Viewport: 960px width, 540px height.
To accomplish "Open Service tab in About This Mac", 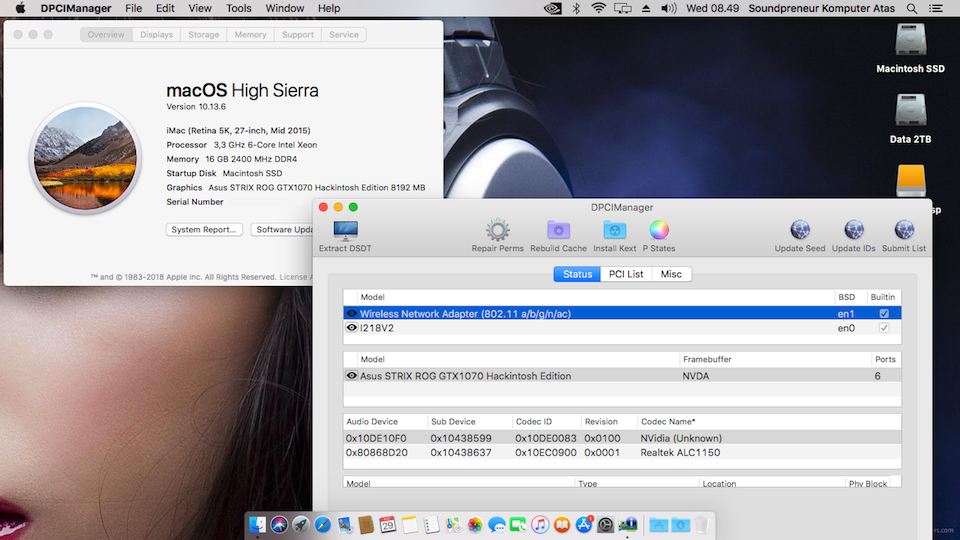I will point(343,34).
